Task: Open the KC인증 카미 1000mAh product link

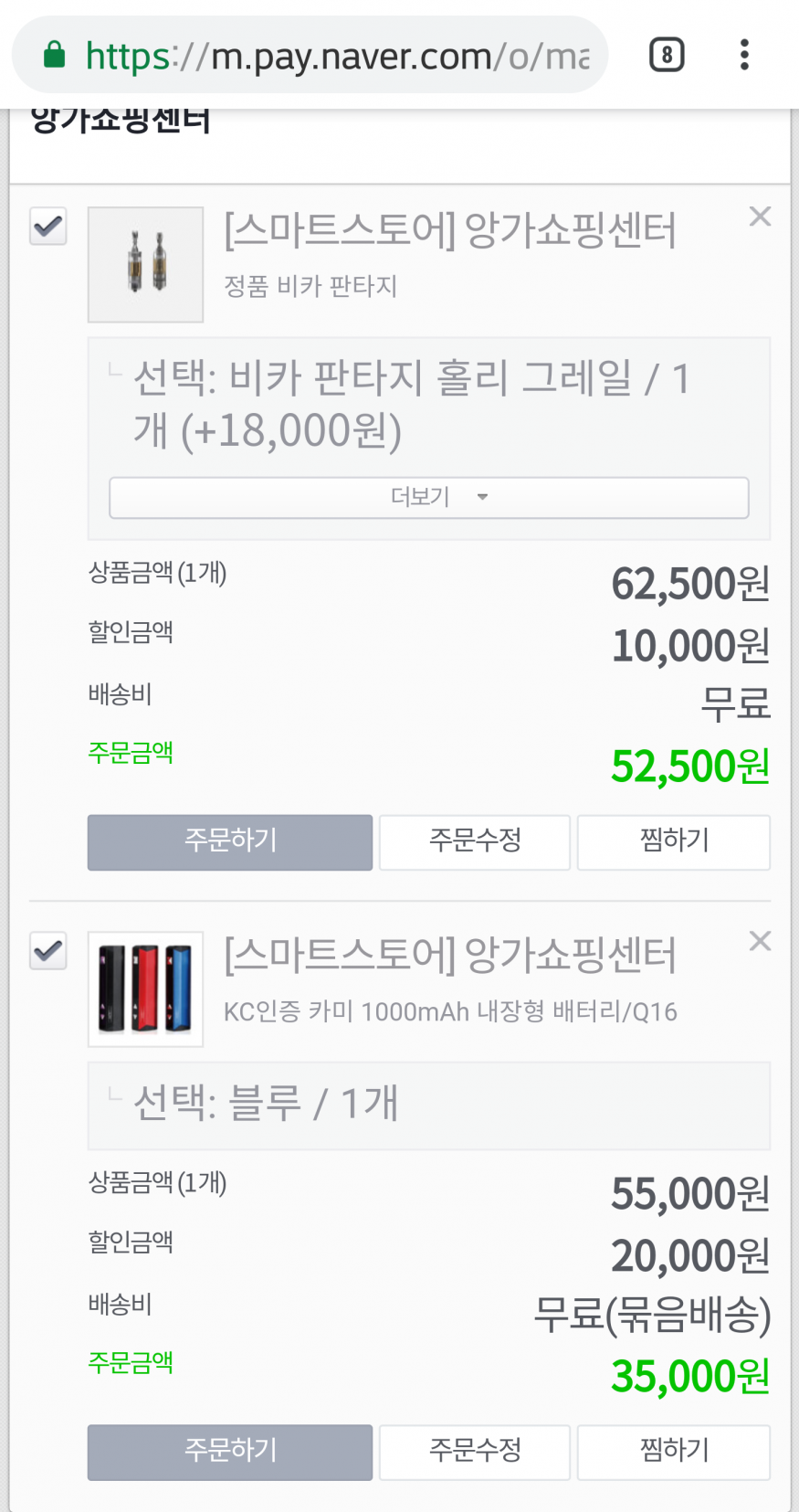Action: pyautogui.click(x=450, y=1012)
